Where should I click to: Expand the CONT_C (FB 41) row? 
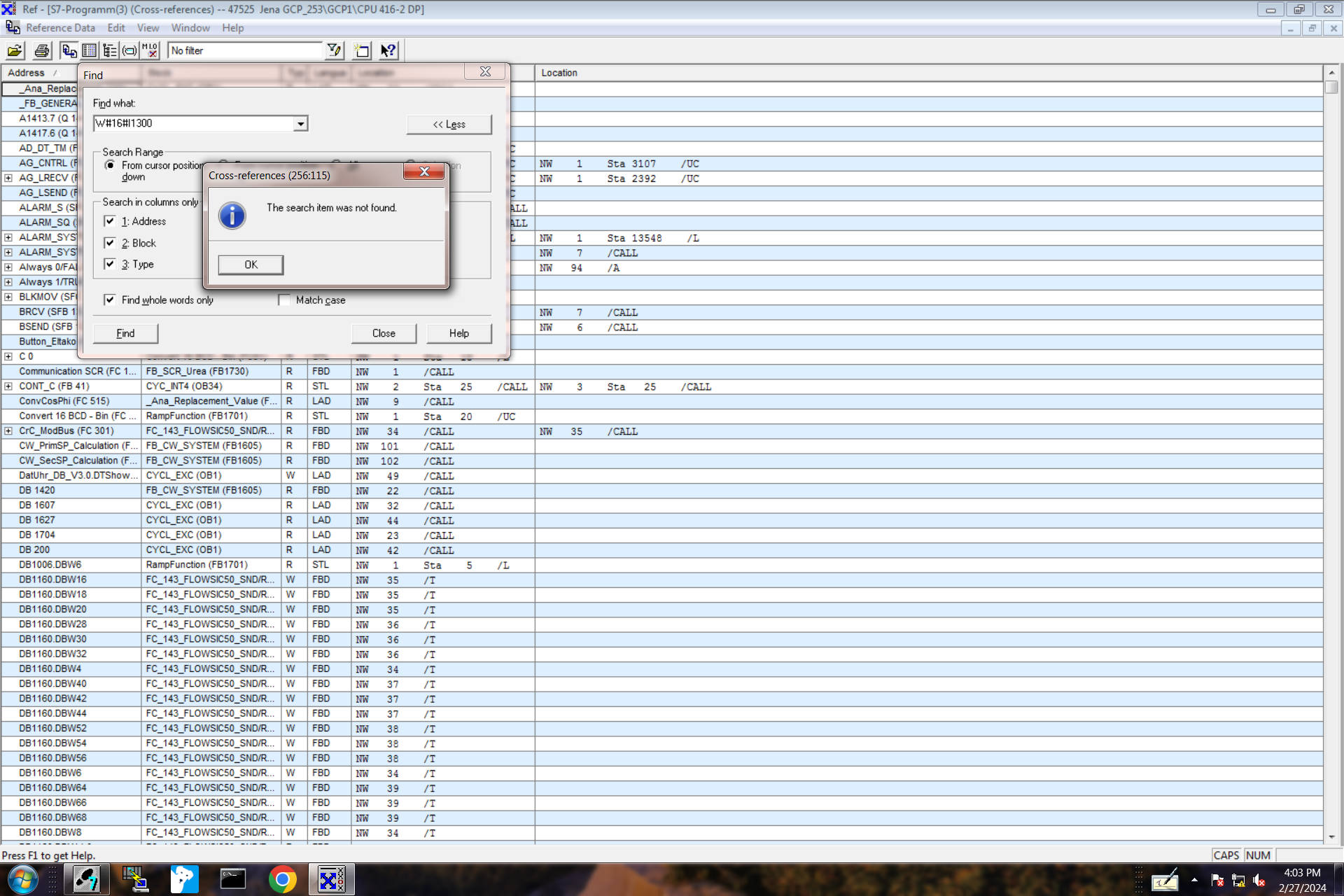point(8,386)
